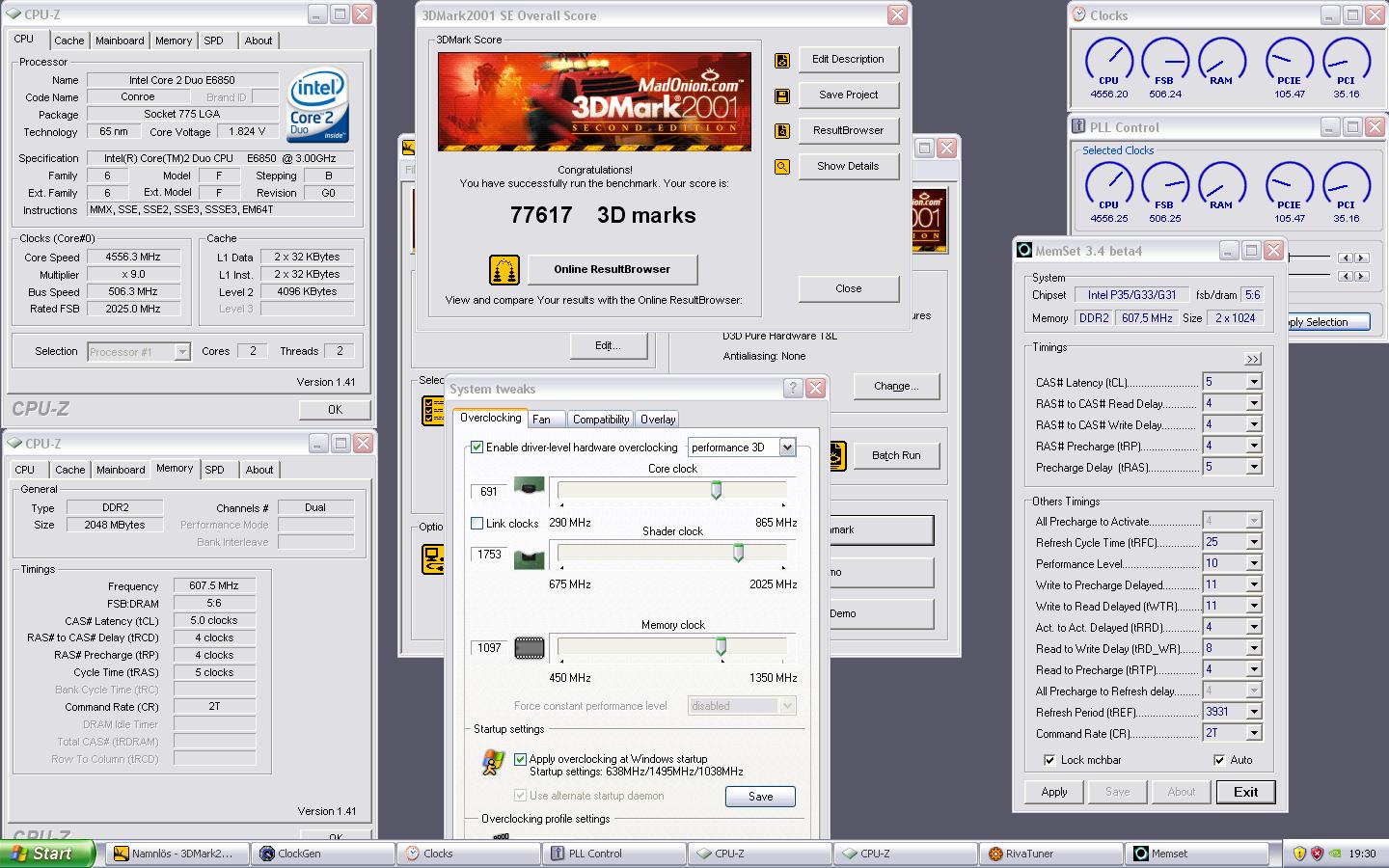
Task: Click the CPU gauge in Clocks window
Action: click(x=1109, y=61)
